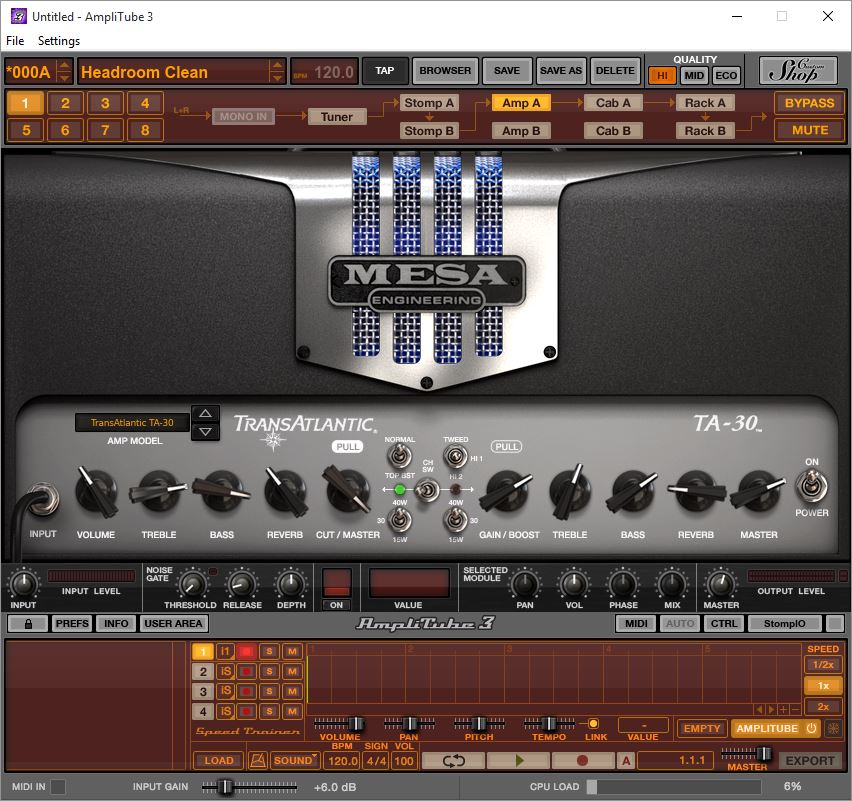The image size is (852, 801).
Task: Mute track 2 in Speed Trainer
Action: pos(292,672)
